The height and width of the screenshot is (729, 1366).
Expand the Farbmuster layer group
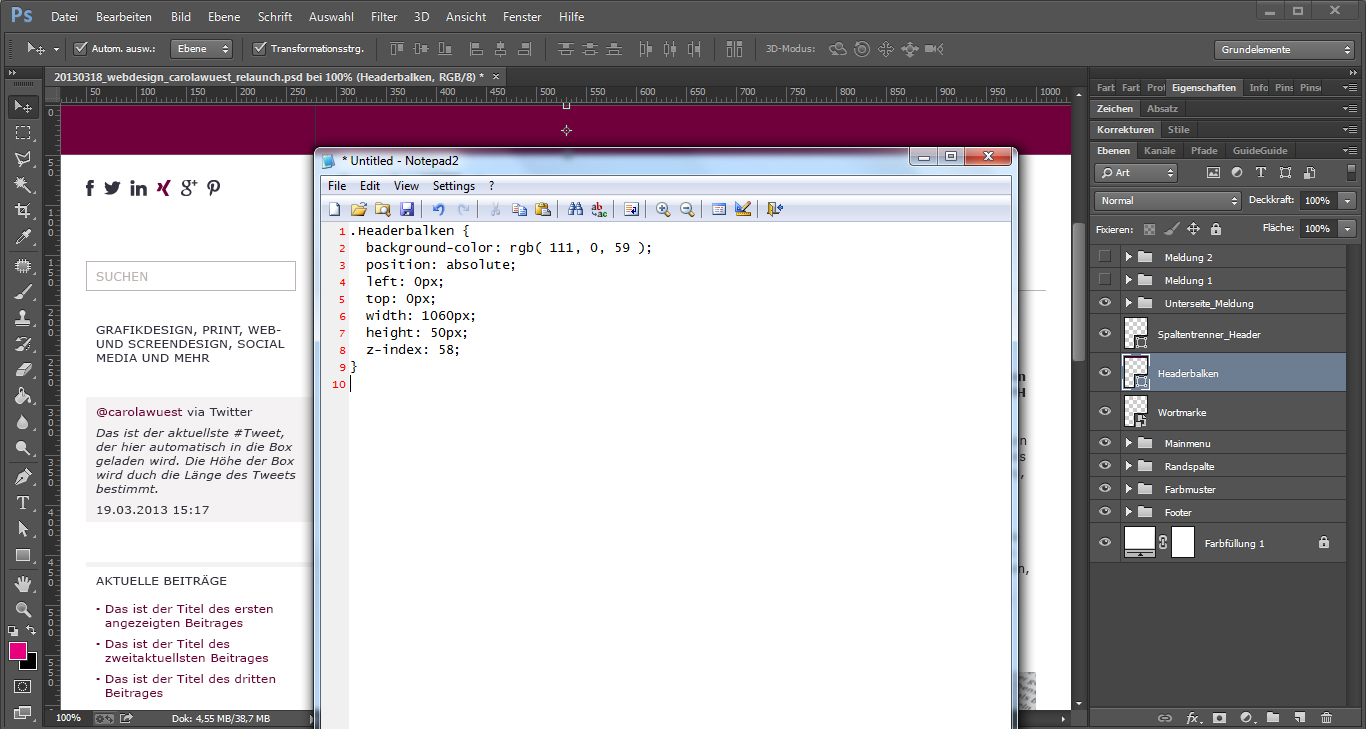(x=1128, y=489)
